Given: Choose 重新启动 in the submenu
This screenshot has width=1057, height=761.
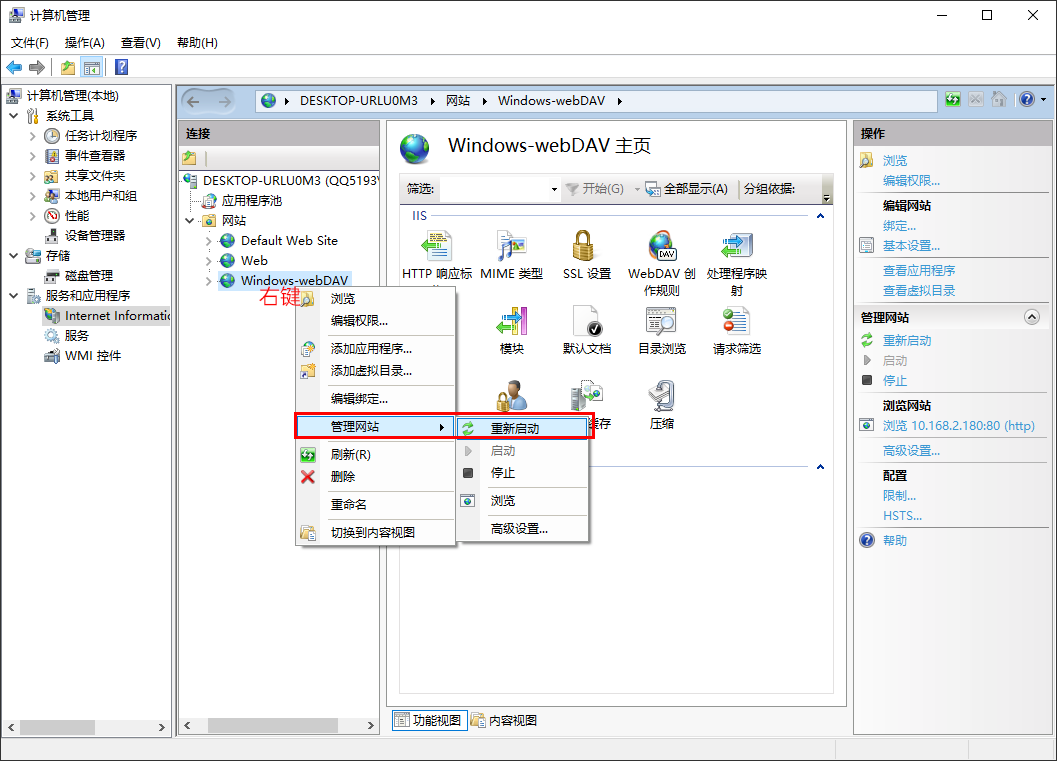Looking at the screenshot, I should [522, 428].
